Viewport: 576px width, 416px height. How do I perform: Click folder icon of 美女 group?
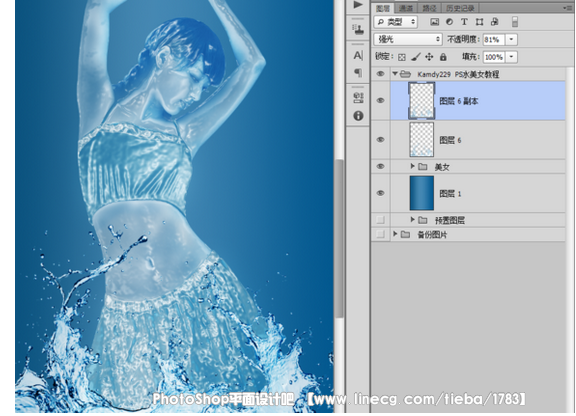pos(423,167)
